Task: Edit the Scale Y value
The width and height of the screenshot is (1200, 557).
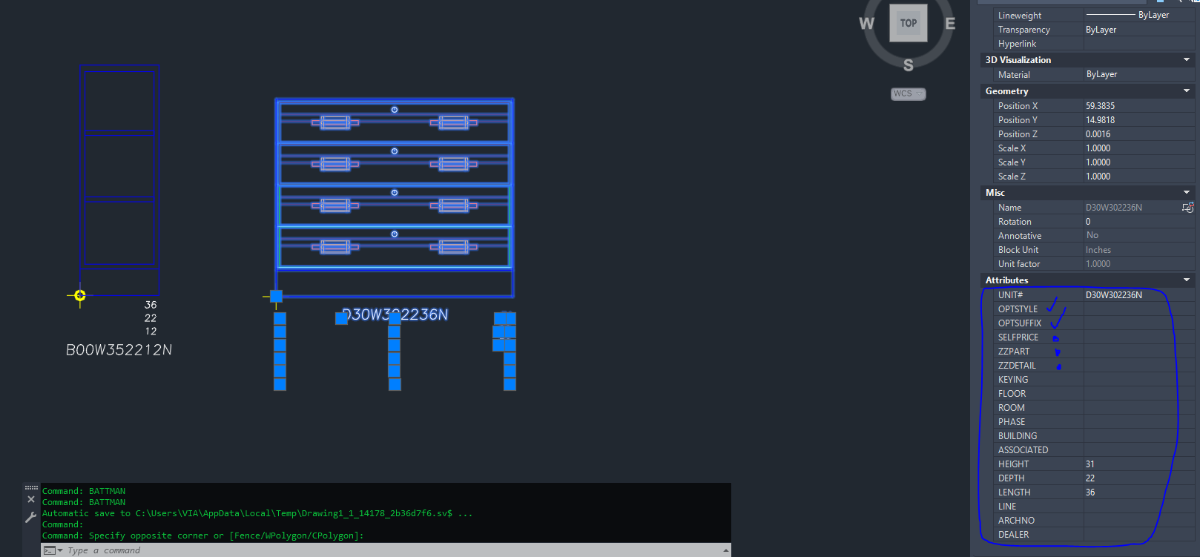Action: pos(1139,162)
